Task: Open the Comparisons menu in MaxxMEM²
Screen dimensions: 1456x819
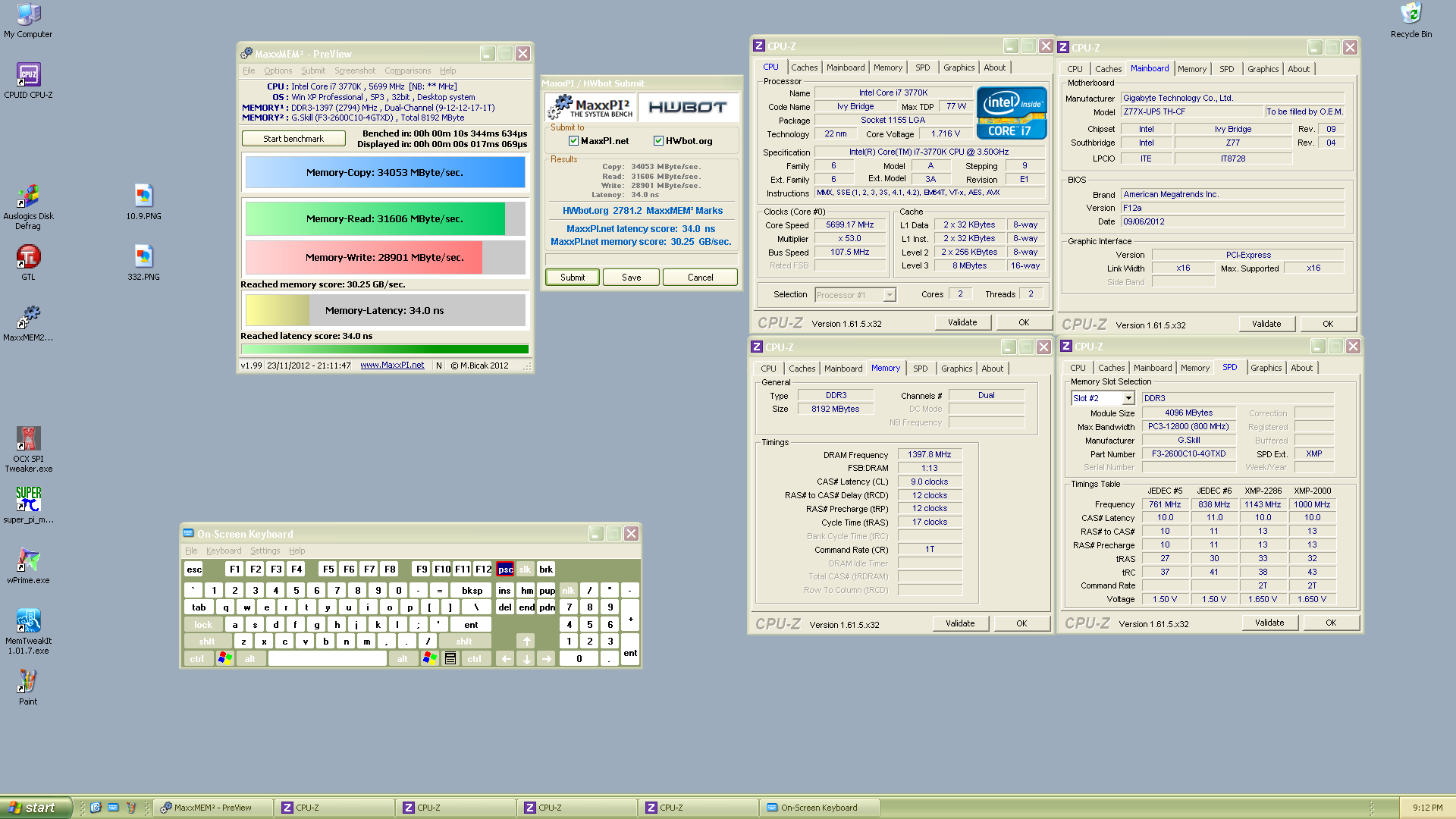Action: pos(407,71)
